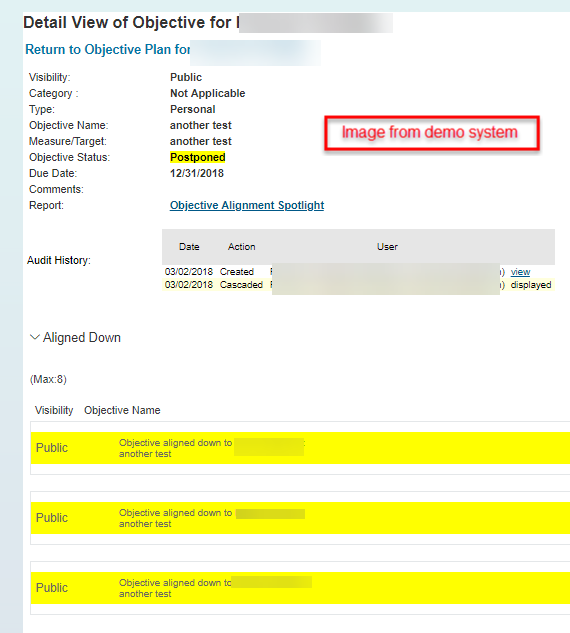Image resolution: width=570 pixels, height=633 pixels.
Task: Click the highlighted Postponed status value
Action: pos(197,157)
